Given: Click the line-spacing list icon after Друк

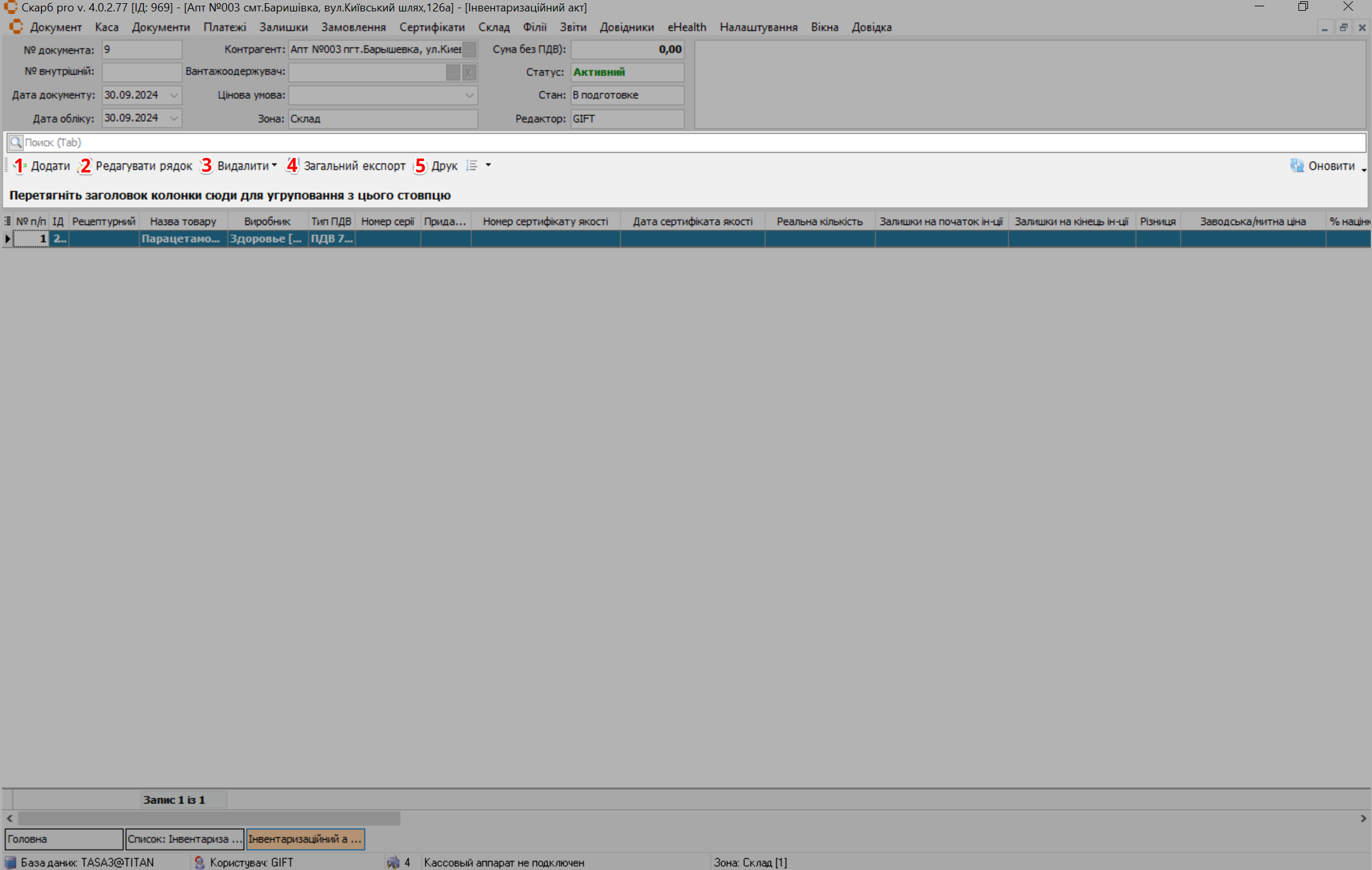Looking at the screenshot, I should (472, 166).
